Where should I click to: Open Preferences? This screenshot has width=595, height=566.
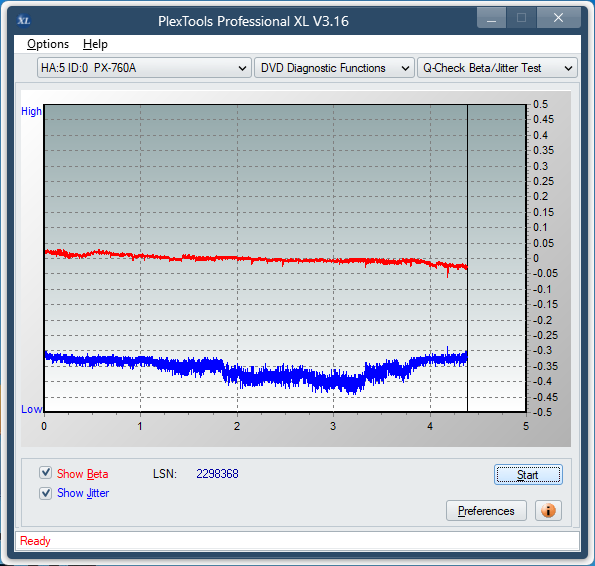pyautogui.click(x=486, y=511)
